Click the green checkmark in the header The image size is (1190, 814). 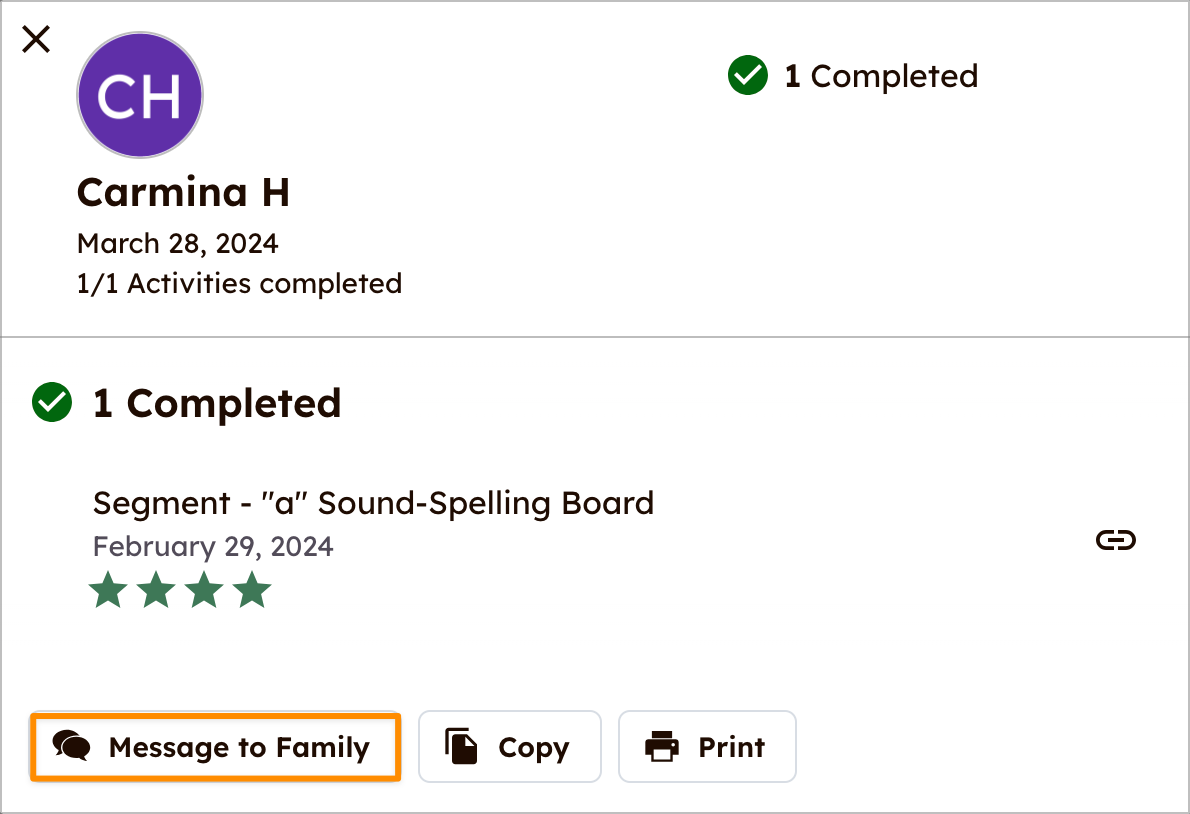(x=748, y=76)
